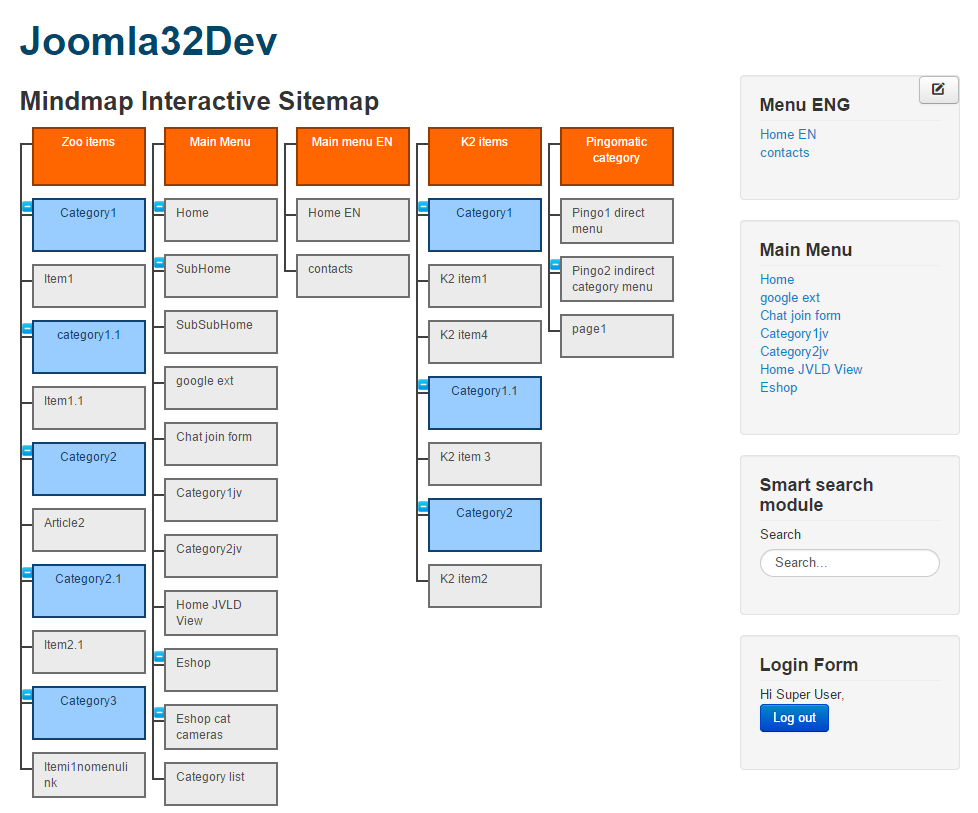Open the Category1jv sitemap box
The image size is (978, 813).
coord(221,500)
